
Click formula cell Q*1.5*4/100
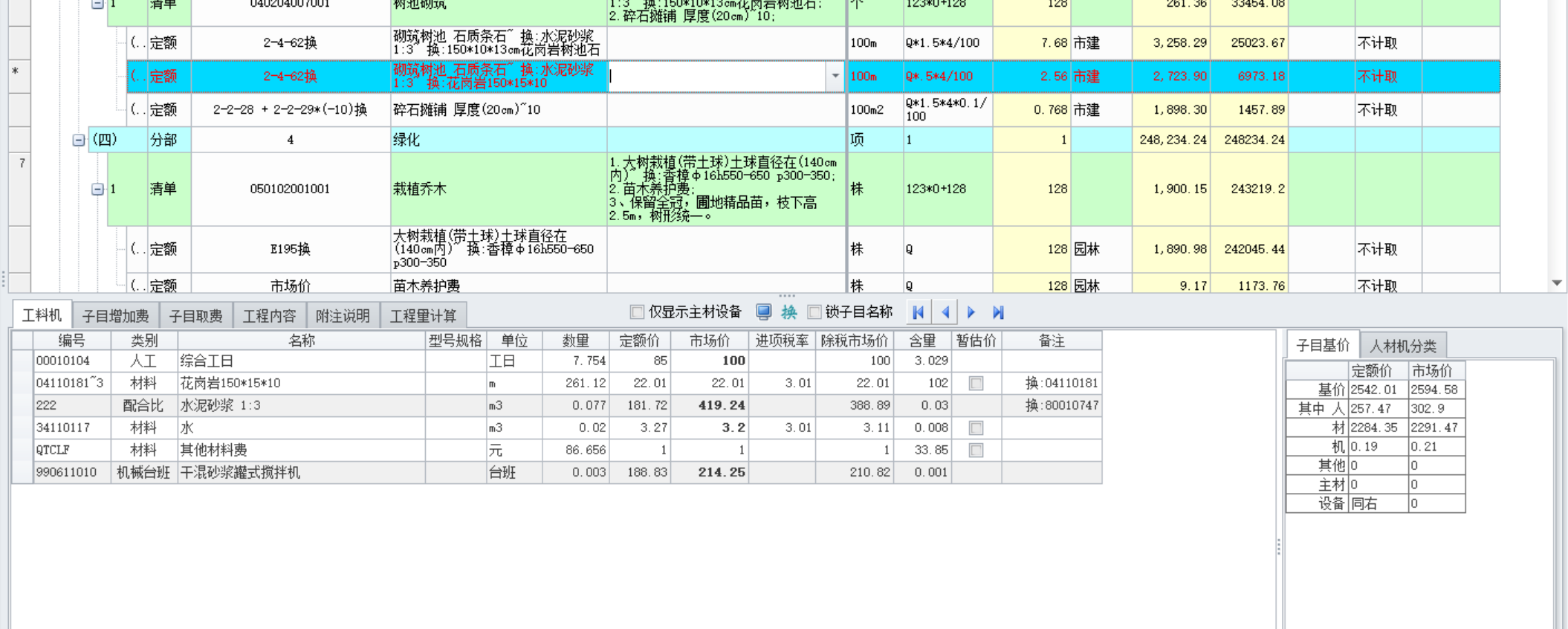(948, 43)
